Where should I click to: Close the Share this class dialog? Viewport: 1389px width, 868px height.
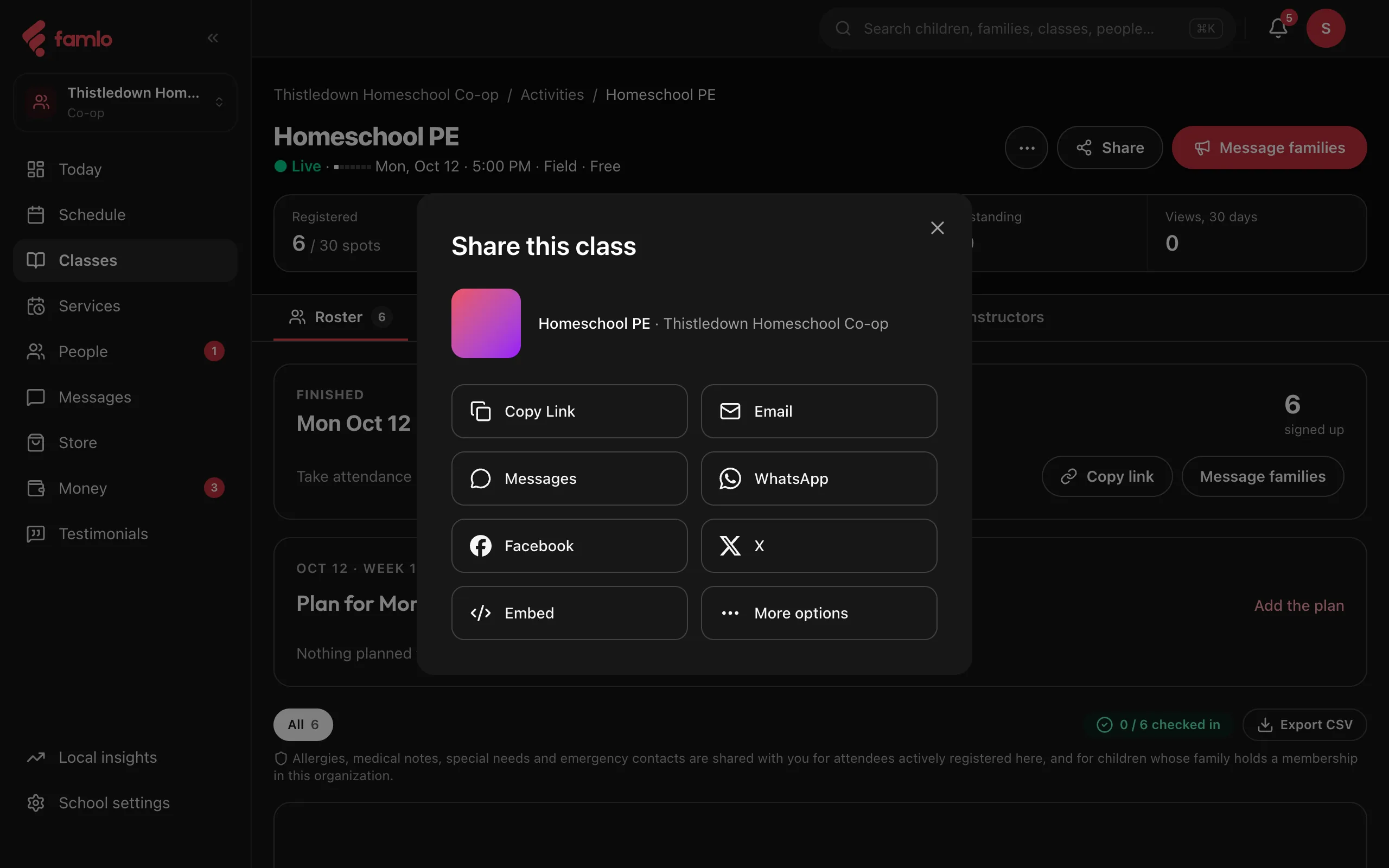(x=937, y=228)
